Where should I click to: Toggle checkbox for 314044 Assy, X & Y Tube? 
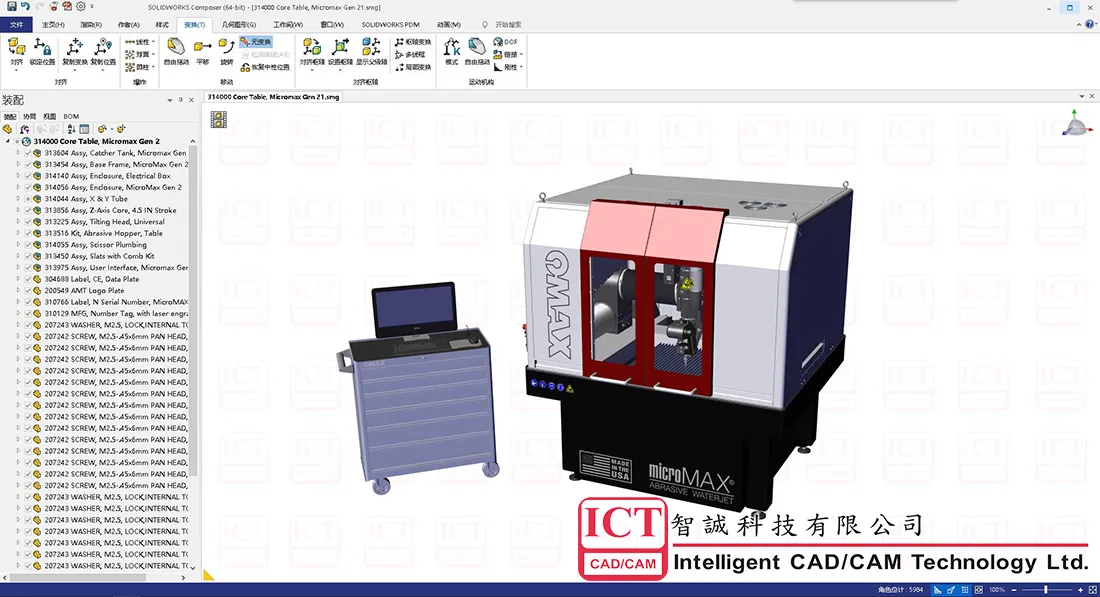point(28,199)
